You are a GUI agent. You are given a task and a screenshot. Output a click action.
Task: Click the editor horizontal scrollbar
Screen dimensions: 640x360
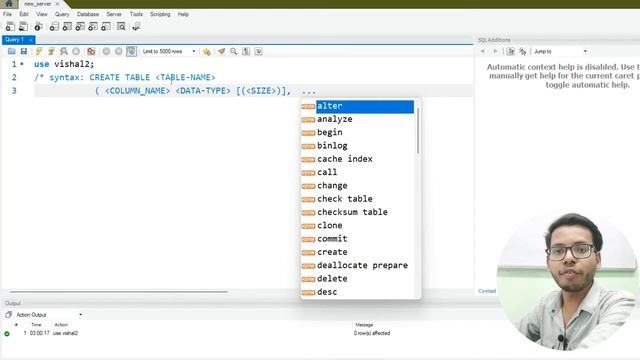point(118,292)
